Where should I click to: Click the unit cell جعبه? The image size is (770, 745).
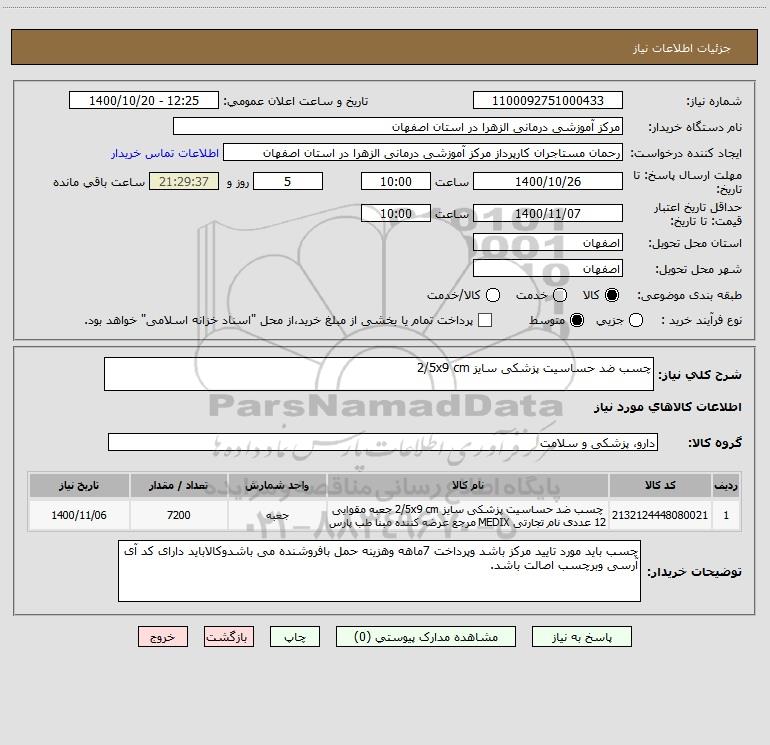[x=277, y=515]
